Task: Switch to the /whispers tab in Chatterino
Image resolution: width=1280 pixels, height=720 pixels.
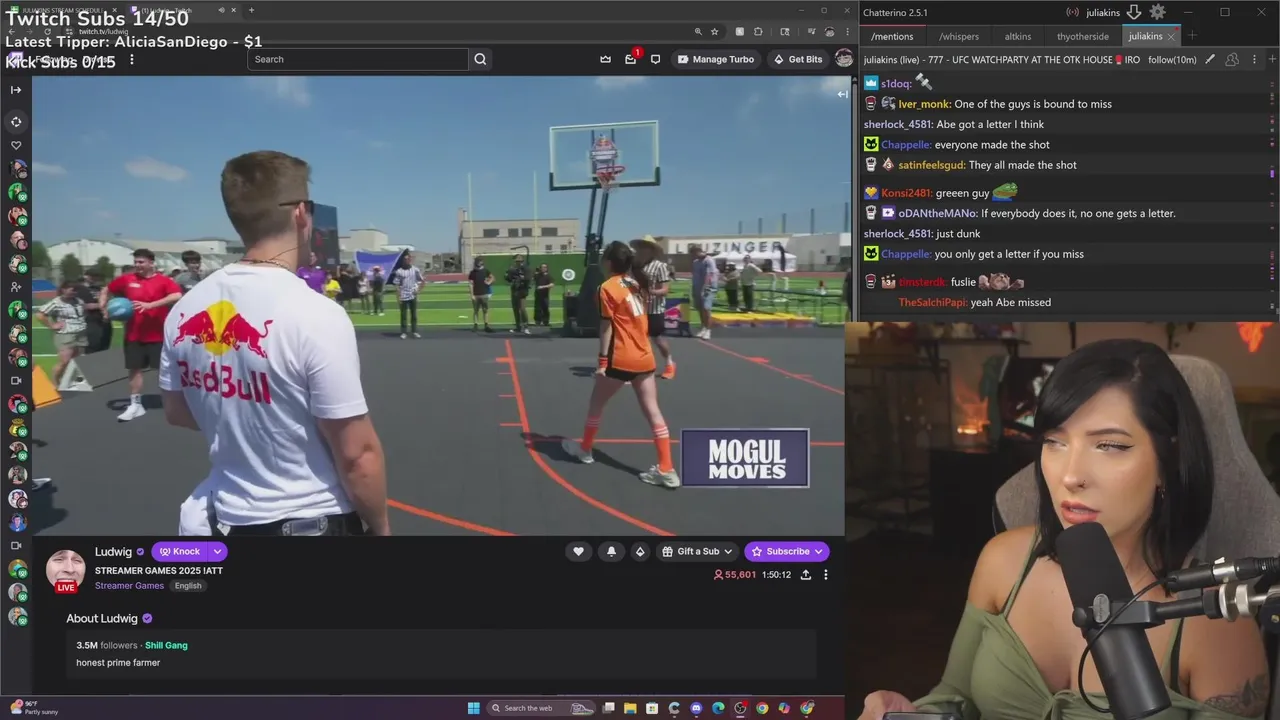Action: pyautogui.click(x=959, y=36)
